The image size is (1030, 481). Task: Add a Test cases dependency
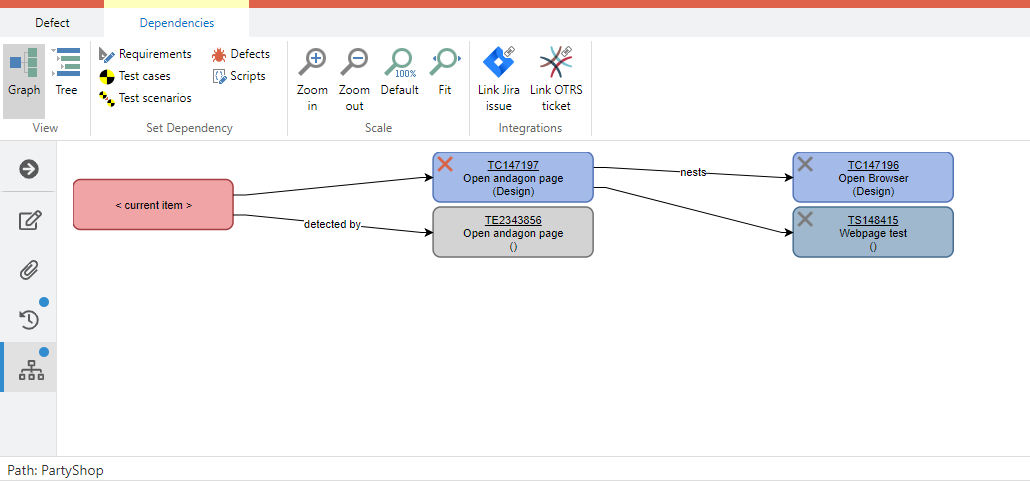click(135, 76)
